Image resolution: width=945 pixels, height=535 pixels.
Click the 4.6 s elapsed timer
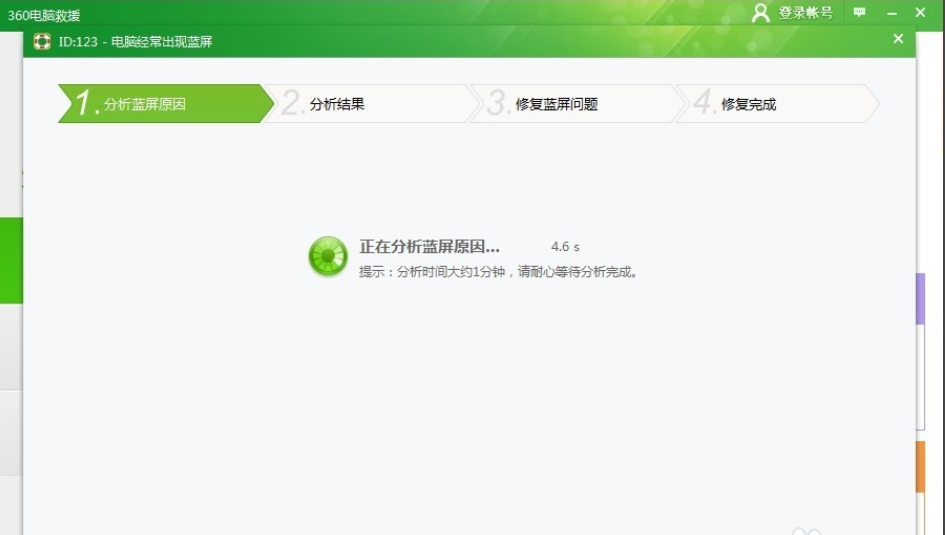565,246
